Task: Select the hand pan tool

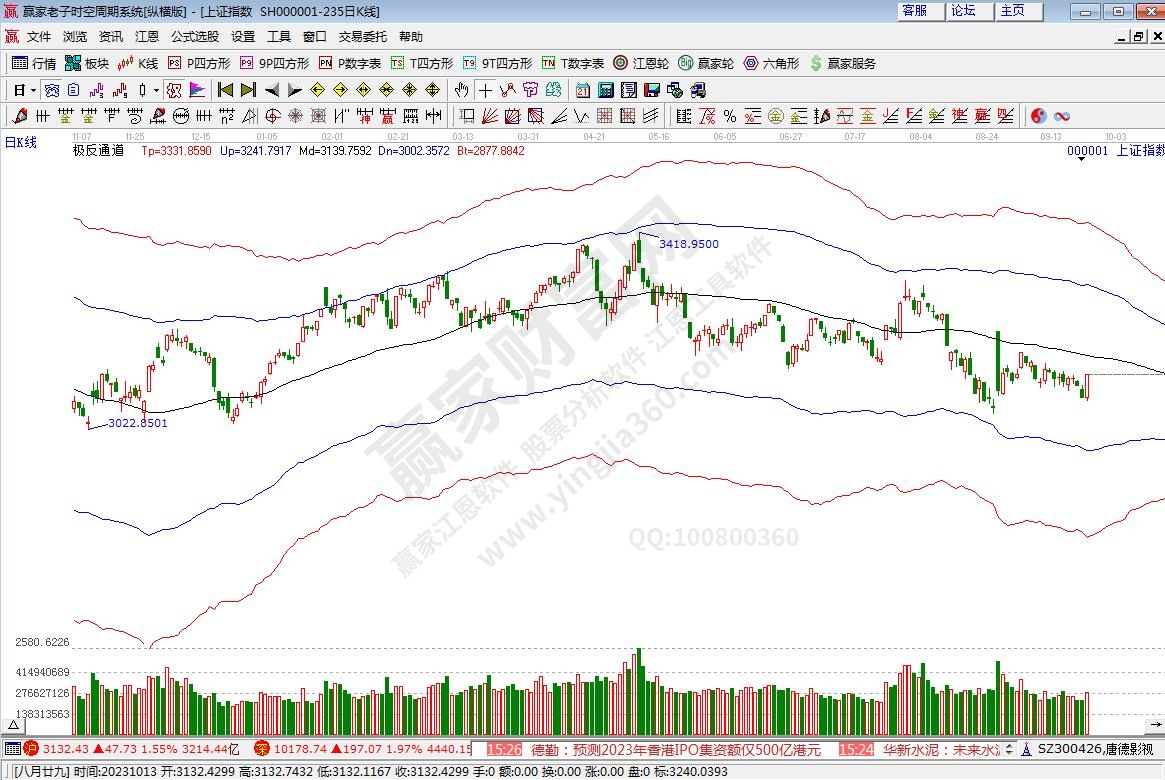Action: [461, 89]
